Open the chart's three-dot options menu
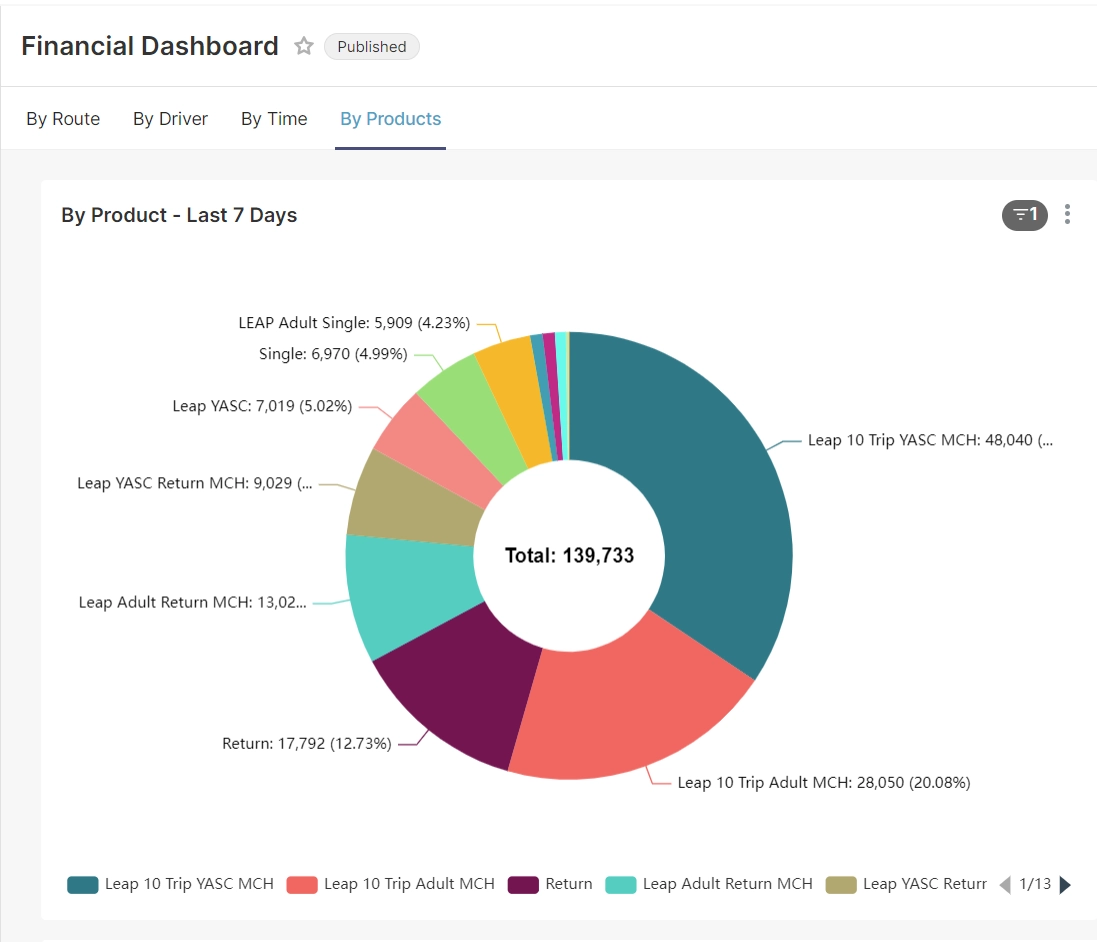The width and height of the screenshot is (1097, 942). point(1067,214)
